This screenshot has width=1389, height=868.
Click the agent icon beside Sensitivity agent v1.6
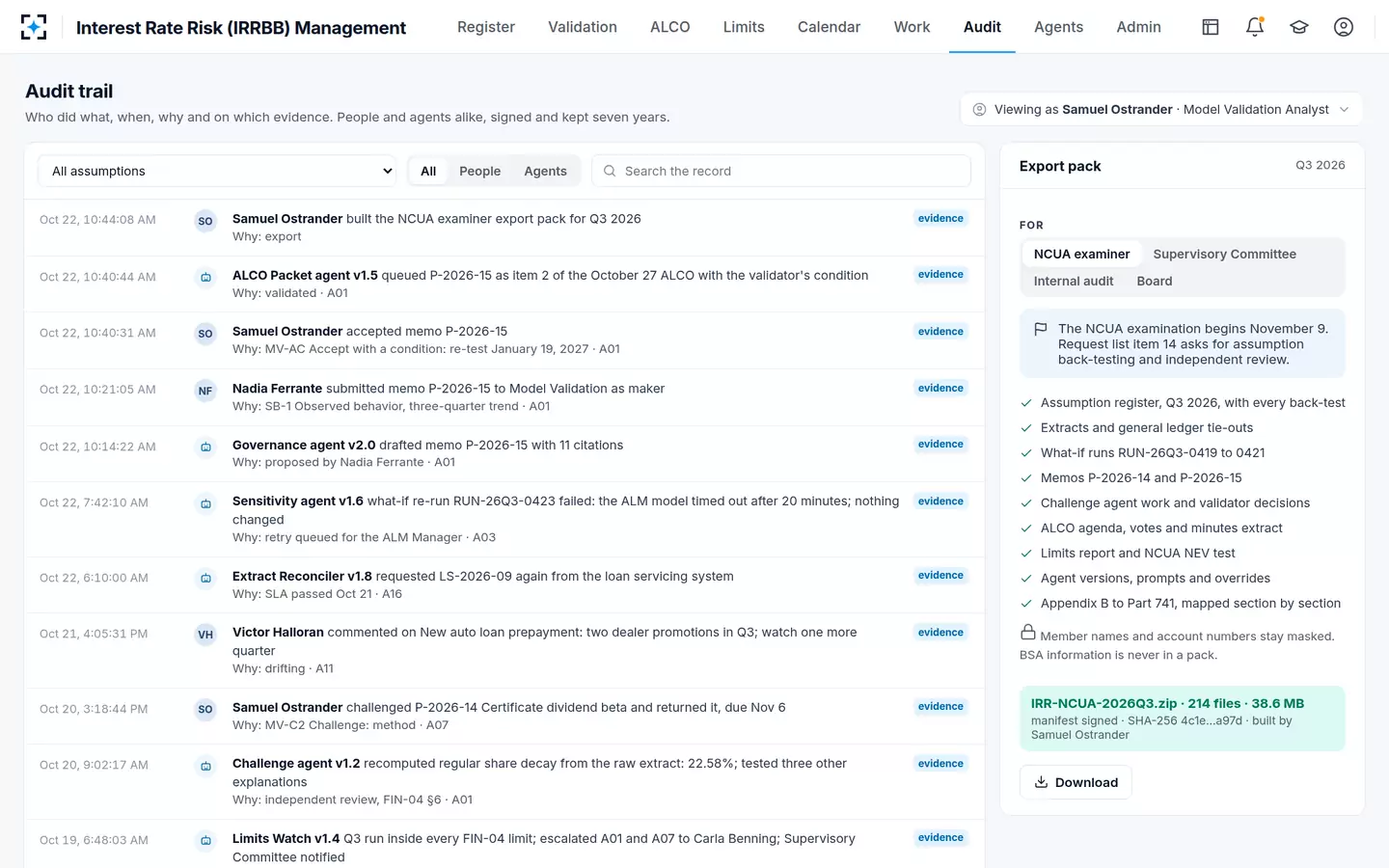tap(205, 503)
